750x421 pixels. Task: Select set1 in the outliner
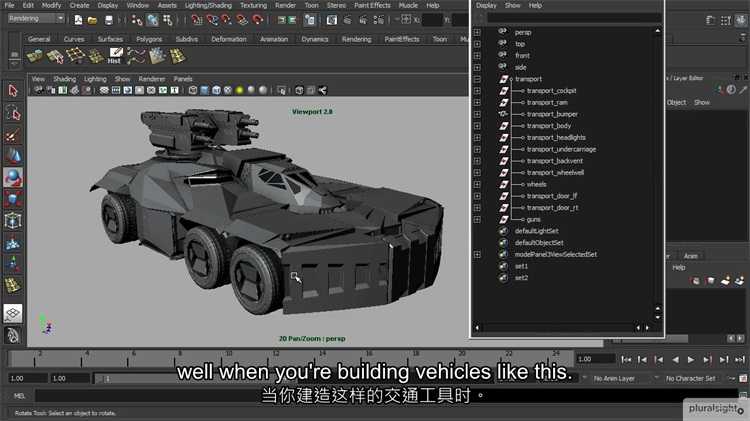coord(521,266)
